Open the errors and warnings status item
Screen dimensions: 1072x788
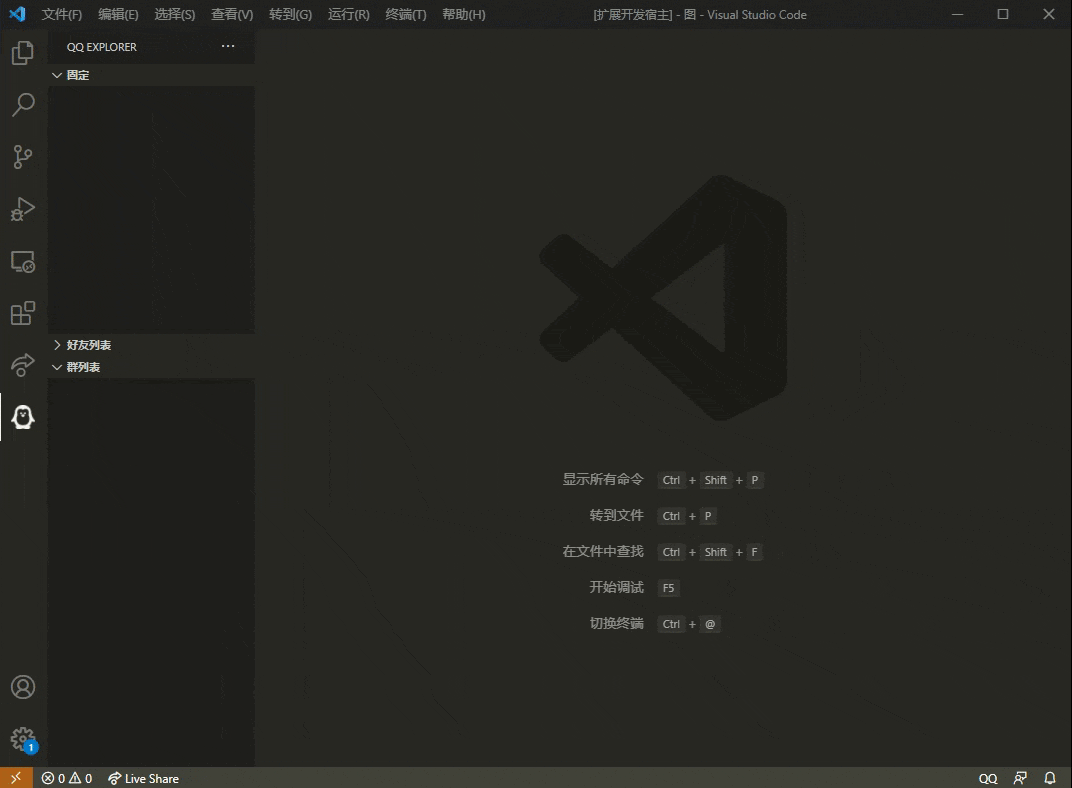66,778
